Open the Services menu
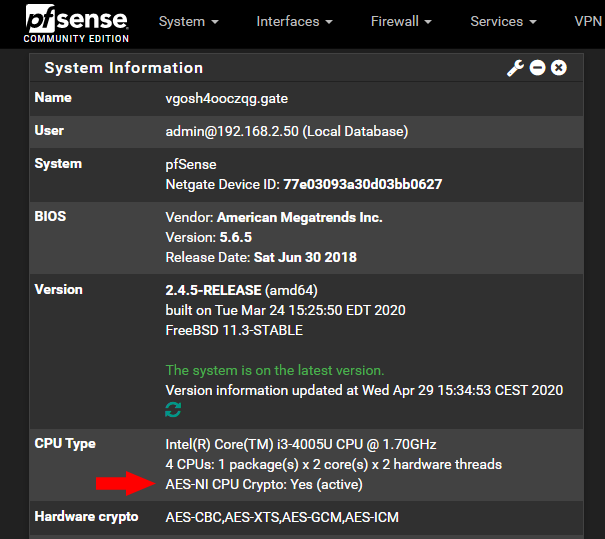The image size is (605, 539). 503,22
